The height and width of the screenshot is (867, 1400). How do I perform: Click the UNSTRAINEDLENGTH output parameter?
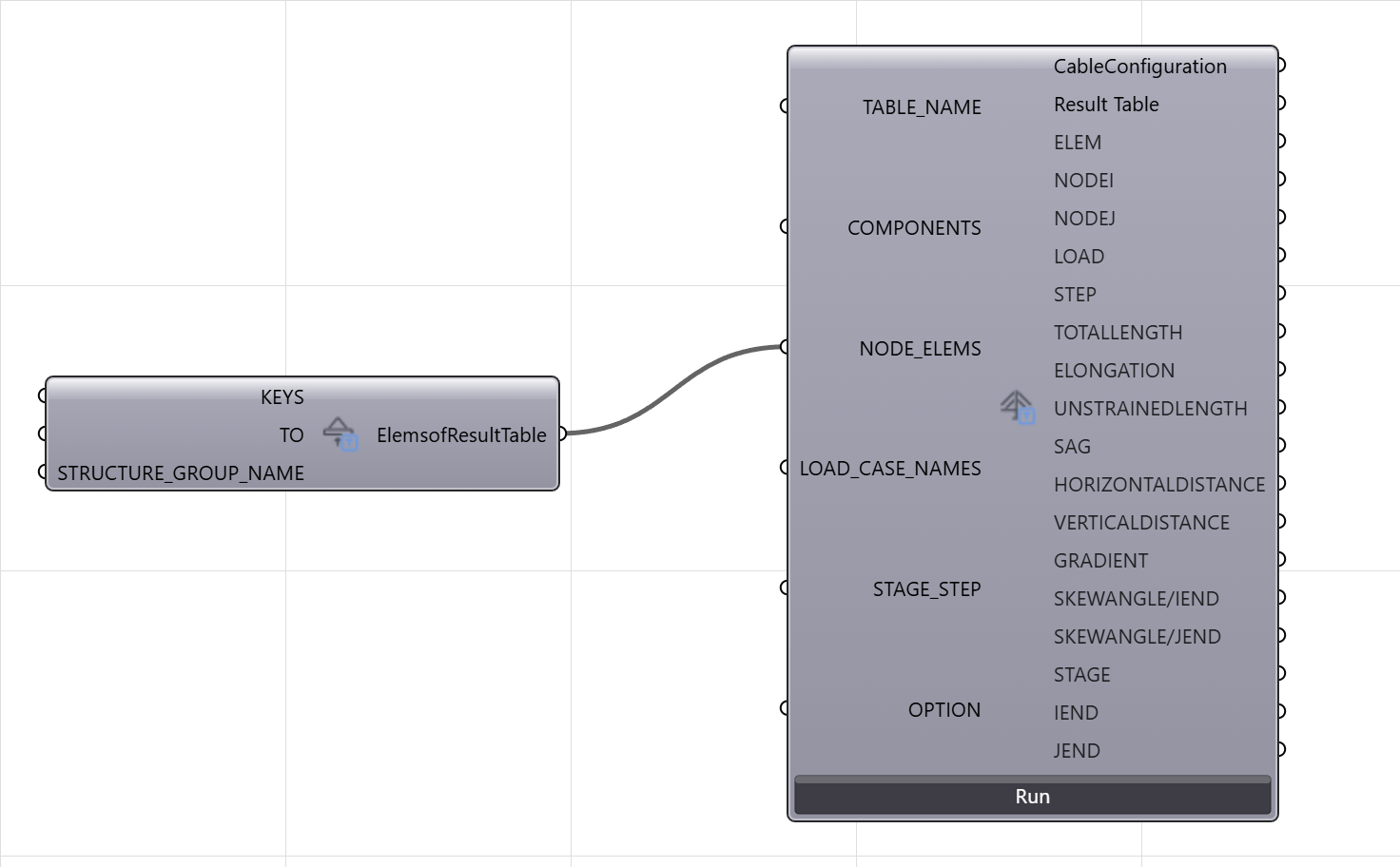pos(1150,409)
